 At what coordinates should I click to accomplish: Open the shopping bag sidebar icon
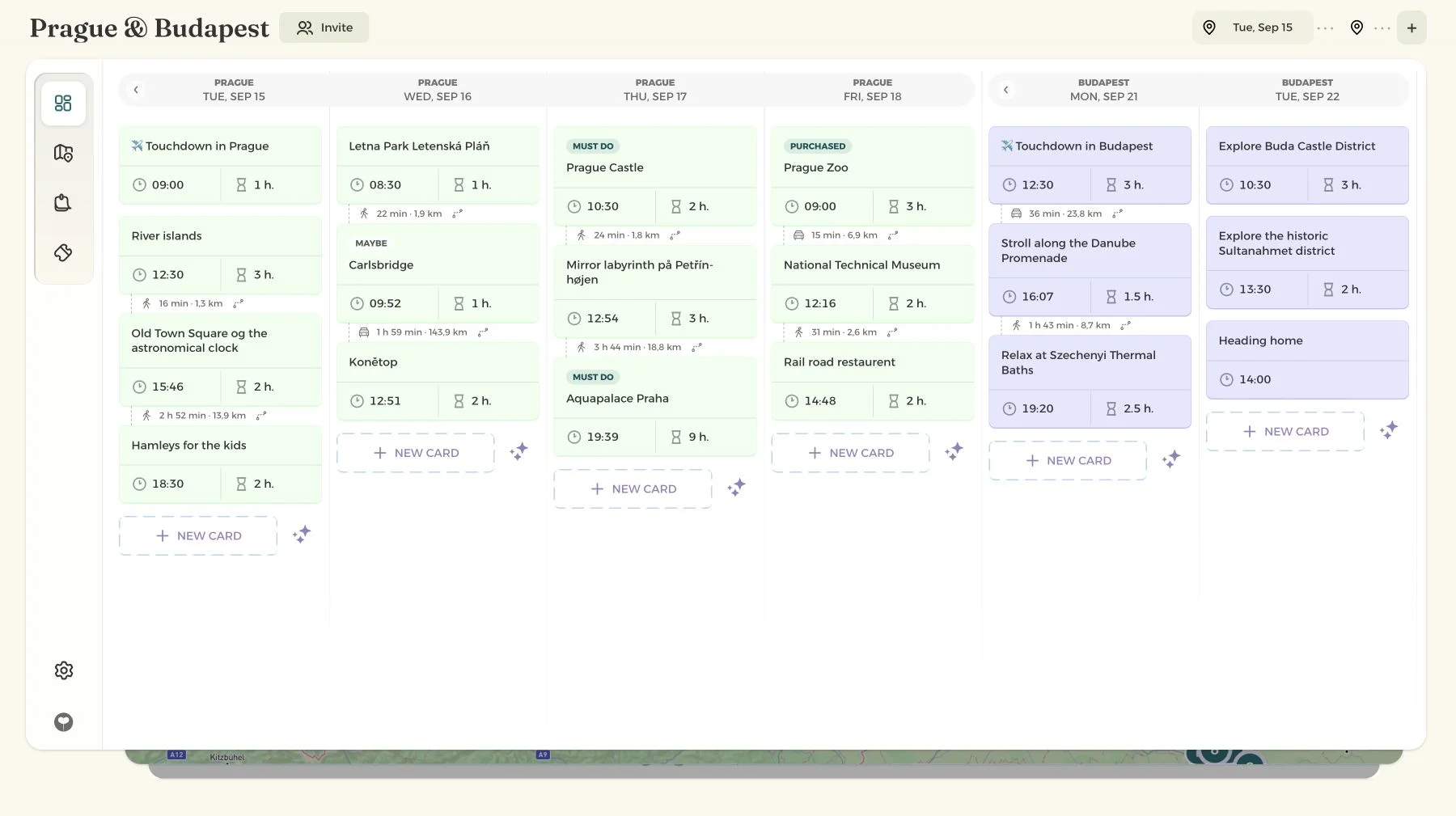coord(63,202)
